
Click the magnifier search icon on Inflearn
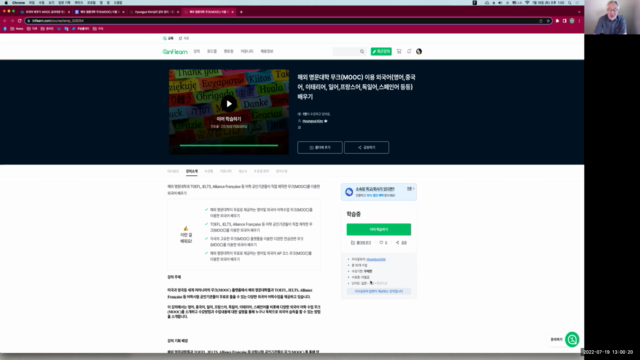point(362,51)
